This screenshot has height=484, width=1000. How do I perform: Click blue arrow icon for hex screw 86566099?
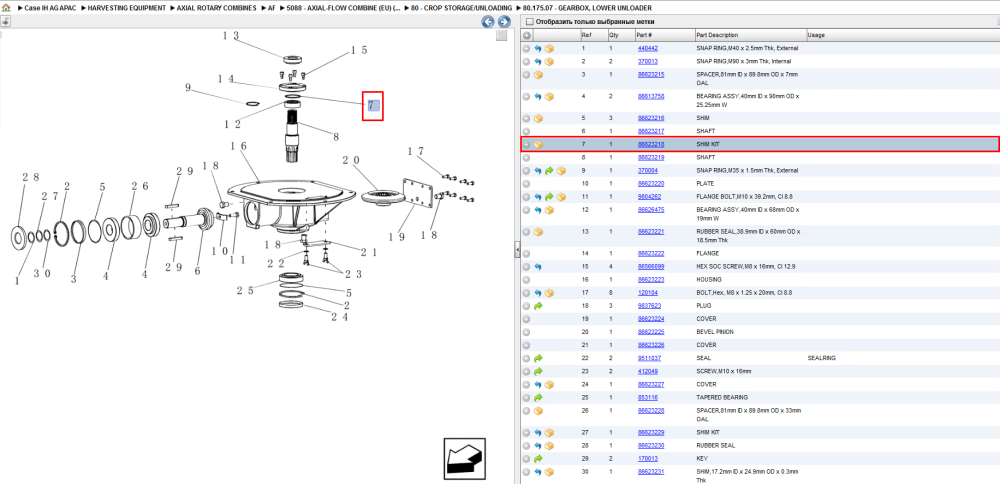(538, 267)
